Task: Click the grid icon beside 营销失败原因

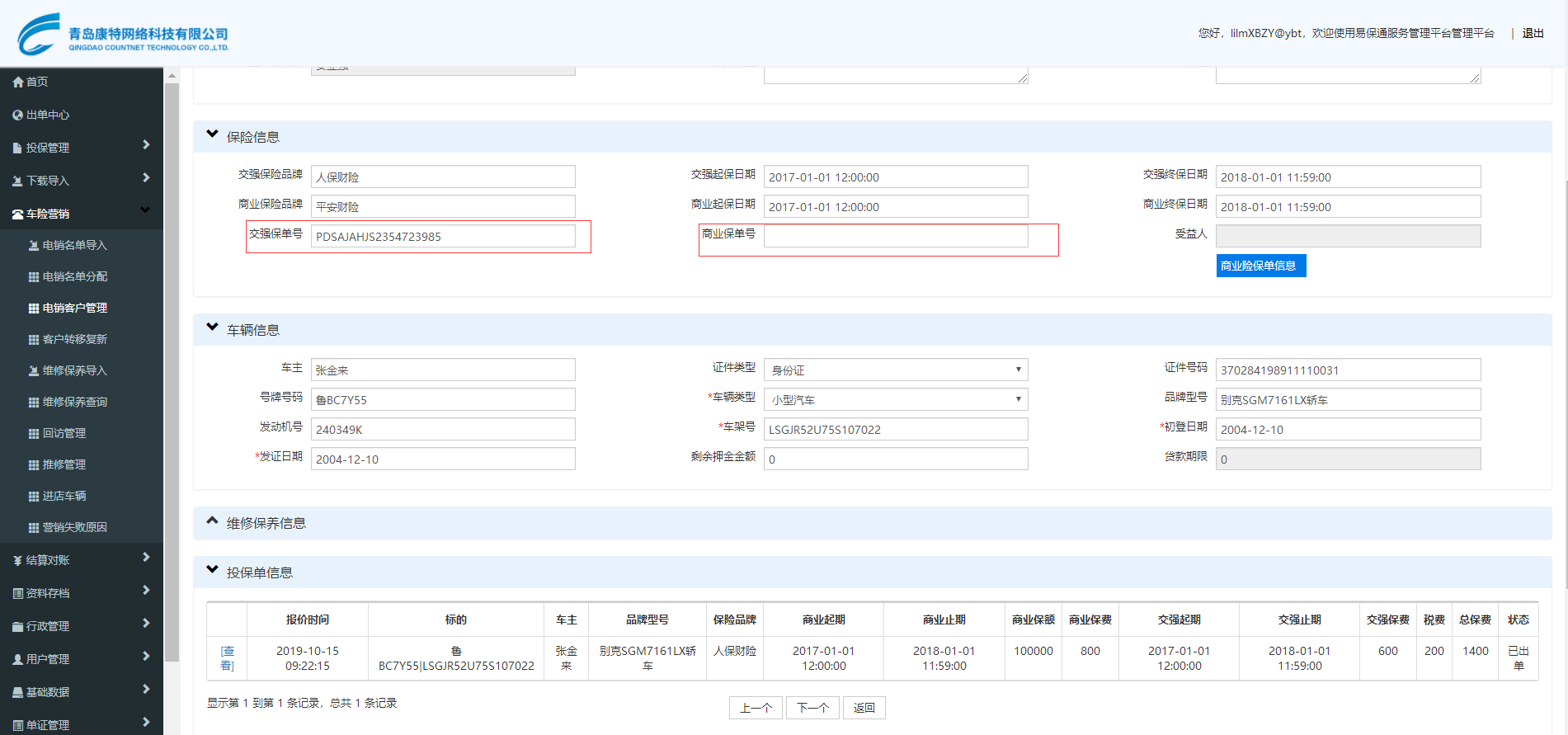Action: tap(34, 527)
